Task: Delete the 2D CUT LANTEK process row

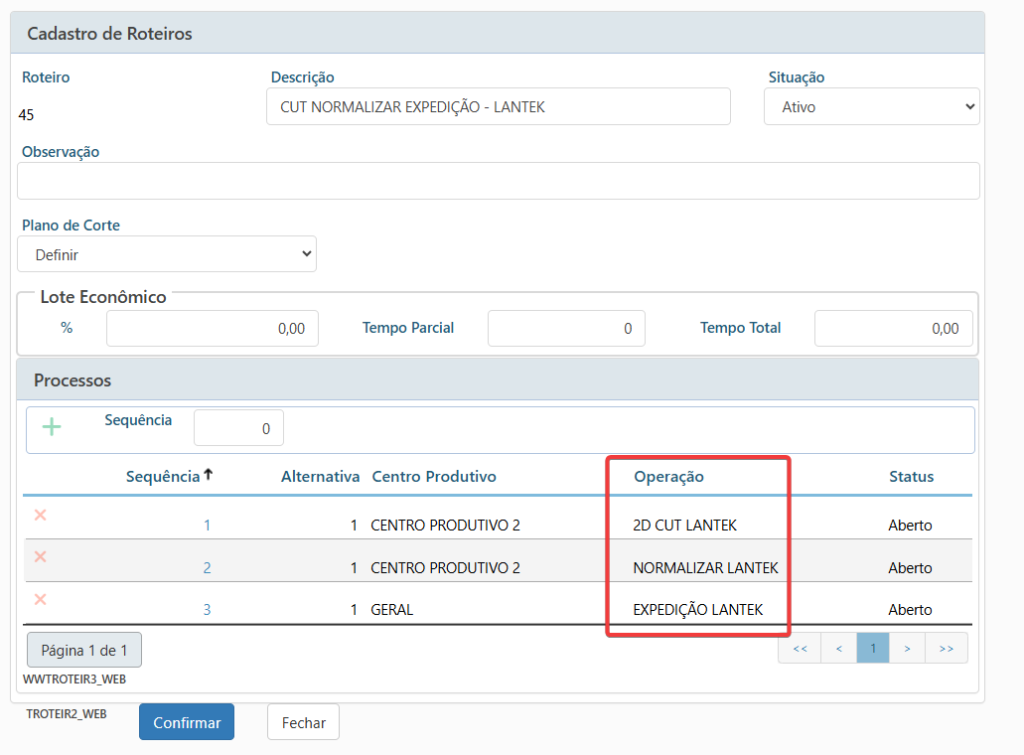Action: (40, 515)
